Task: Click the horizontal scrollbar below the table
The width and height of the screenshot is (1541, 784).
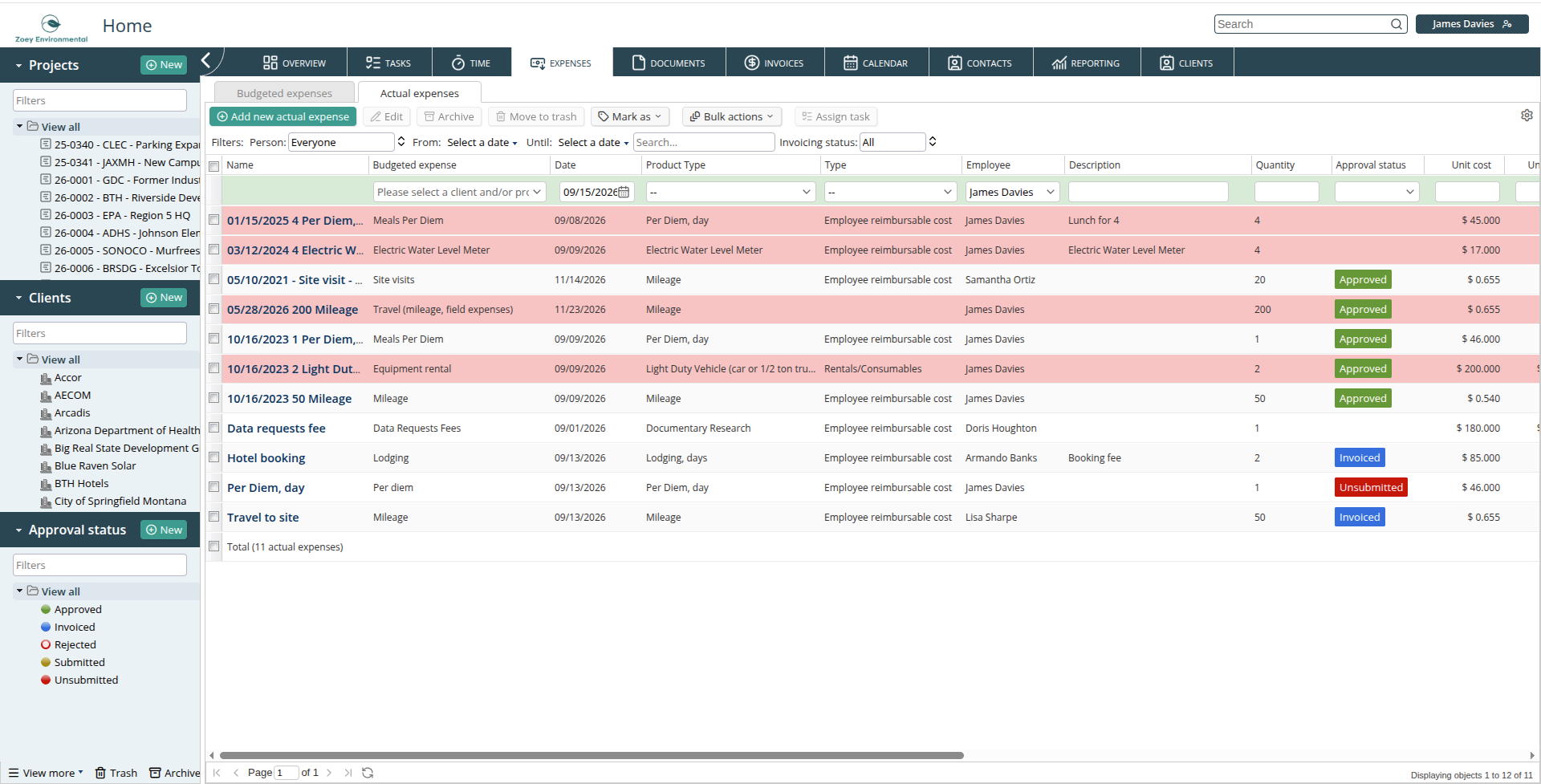Action: point(592,755)
